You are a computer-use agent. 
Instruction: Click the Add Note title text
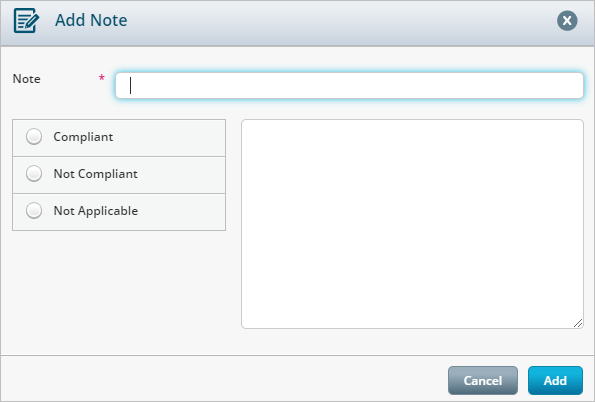point(91,20)
